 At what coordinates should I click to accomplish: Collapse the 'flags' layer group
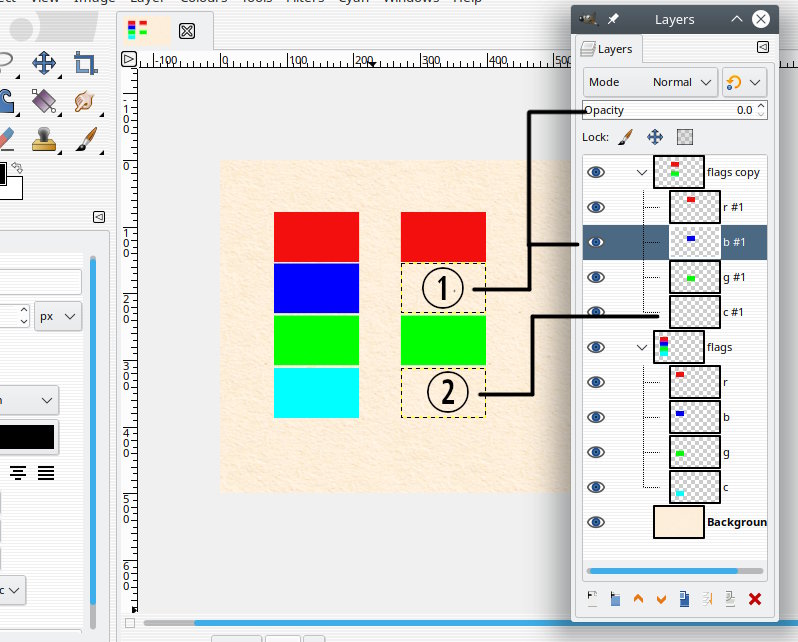pos(642,347)
